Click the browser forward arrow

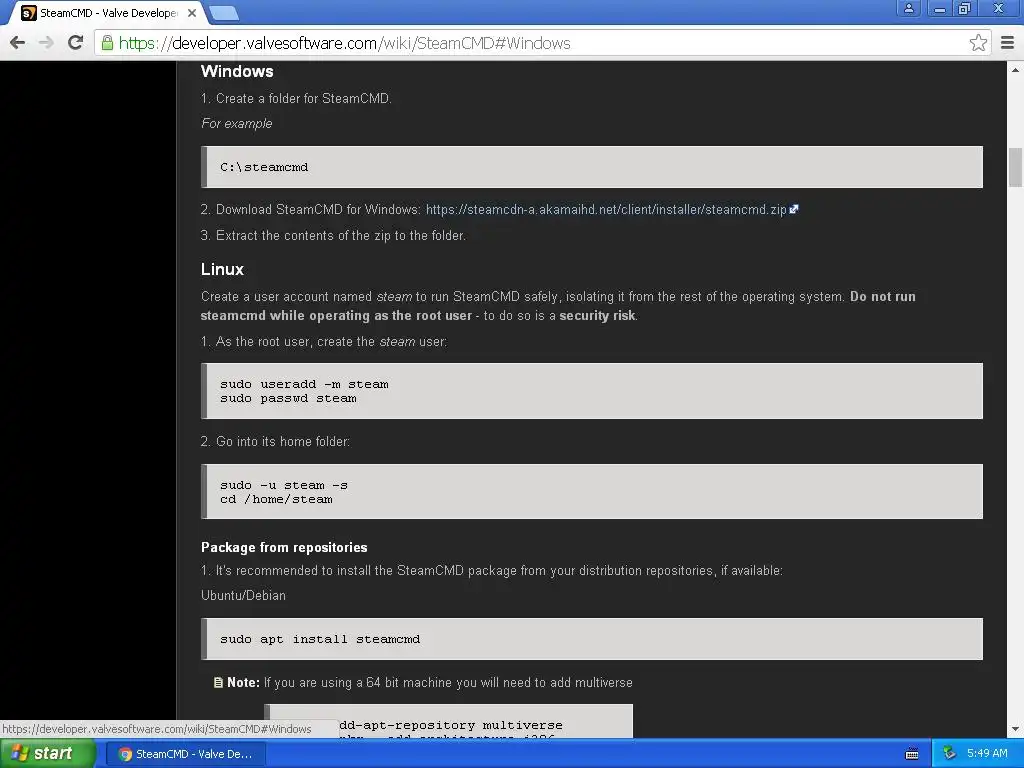[46, 43]
